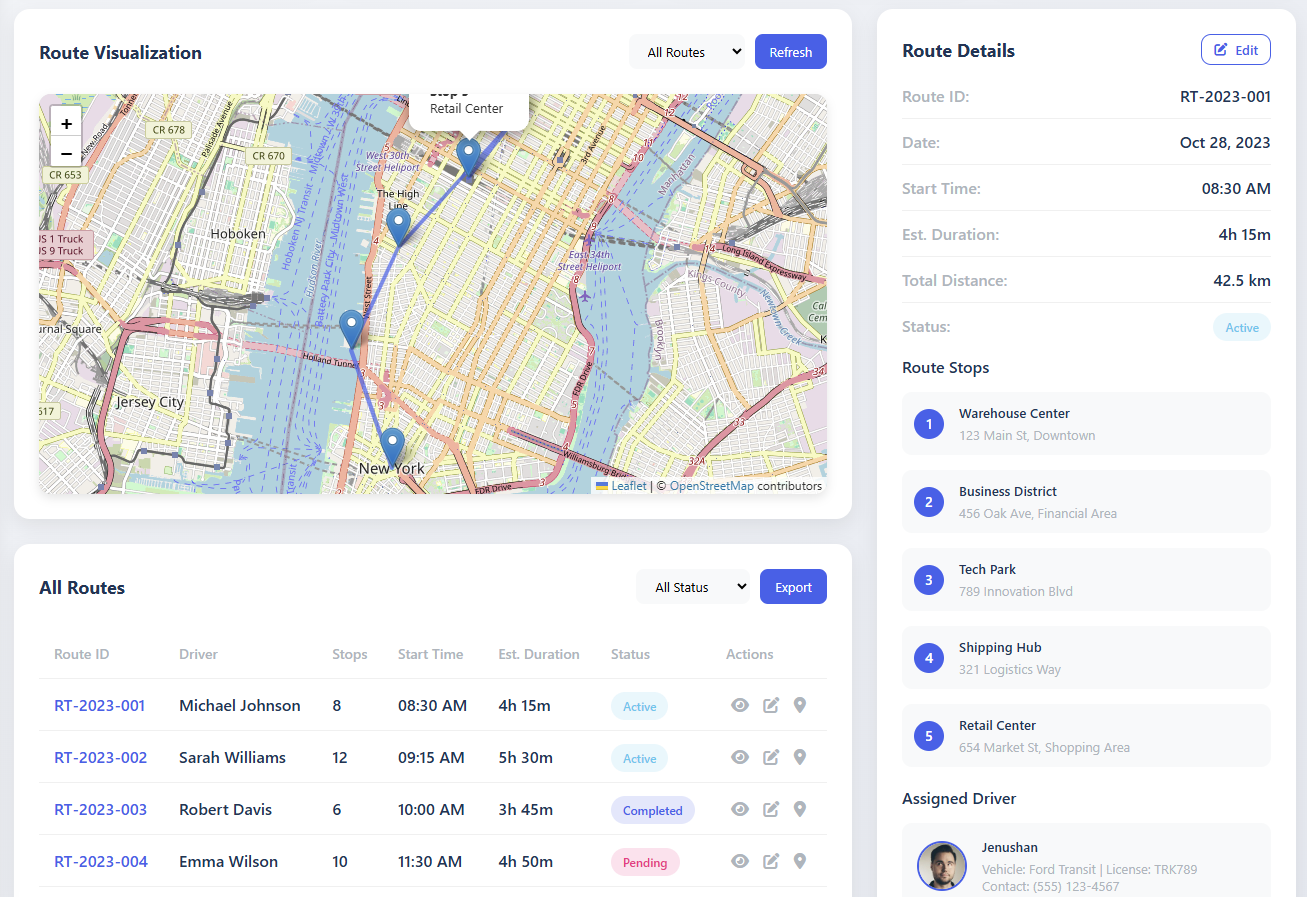Click the map pin above New York label
This screenshot has height=897, width=1307.
pos(392,446)
